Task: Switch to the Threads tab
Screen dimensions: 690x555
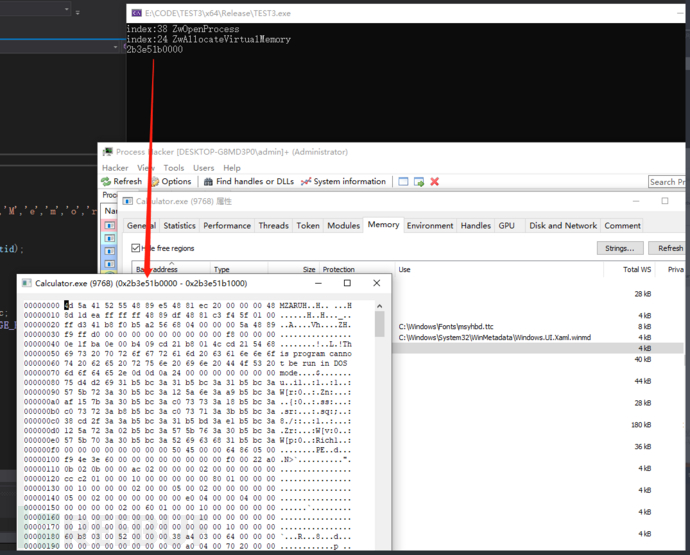Action: click(x=273, y=225)
